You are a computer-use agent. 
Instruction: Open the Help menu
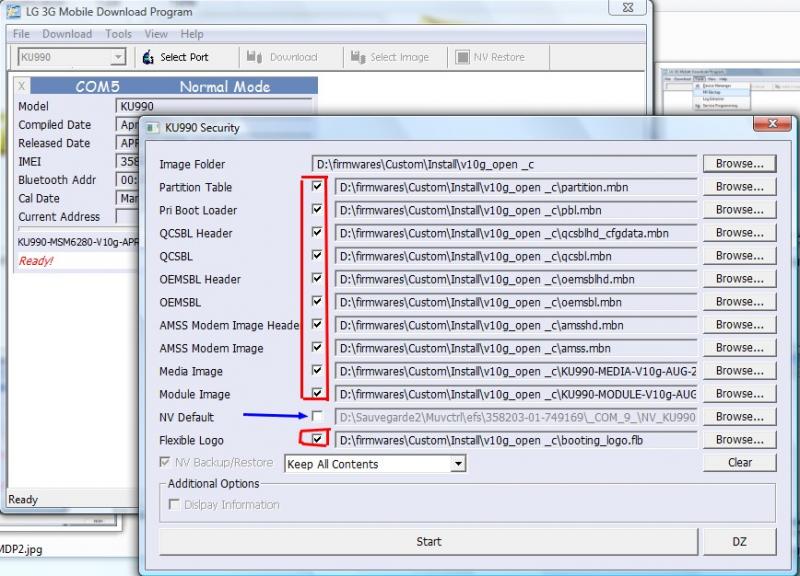[192, 34]
